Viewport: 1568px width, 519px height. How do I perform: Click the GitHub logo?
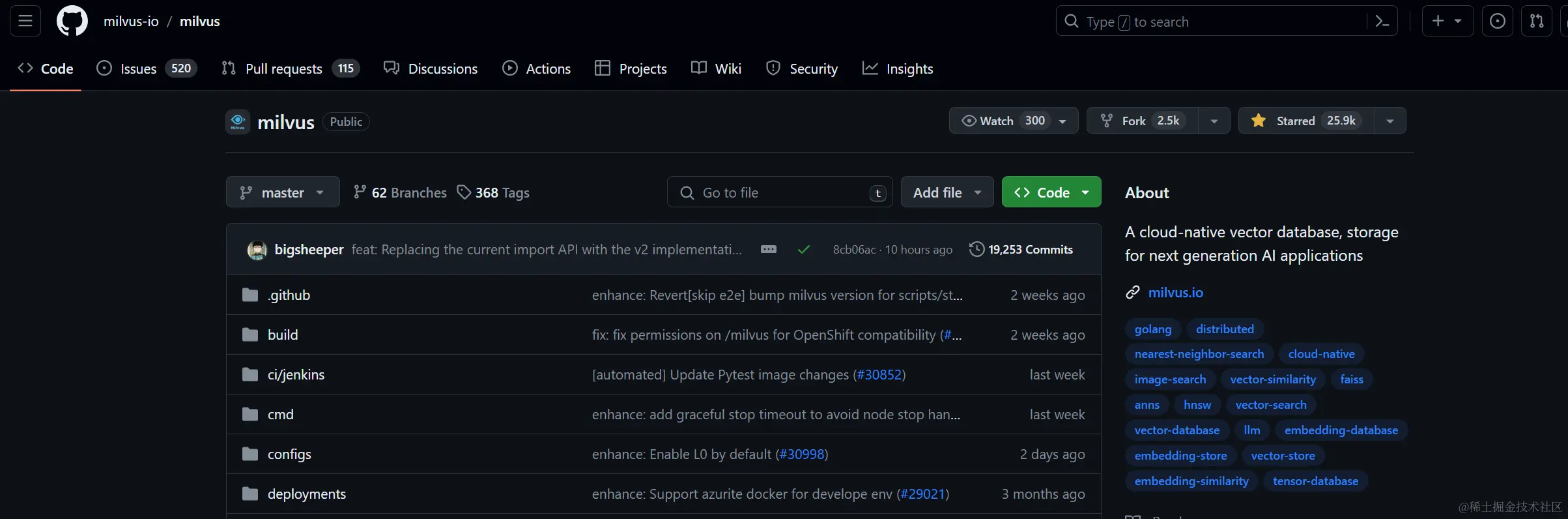pyautogui.click(x=72, y=21)
